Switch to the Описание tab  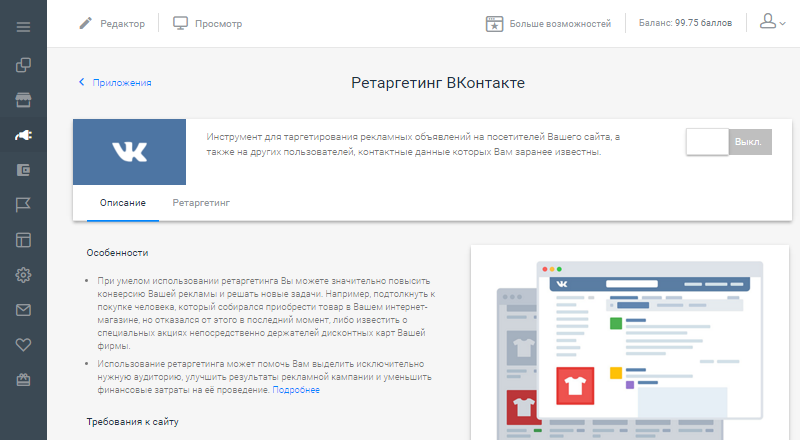[x=123, y=203]
